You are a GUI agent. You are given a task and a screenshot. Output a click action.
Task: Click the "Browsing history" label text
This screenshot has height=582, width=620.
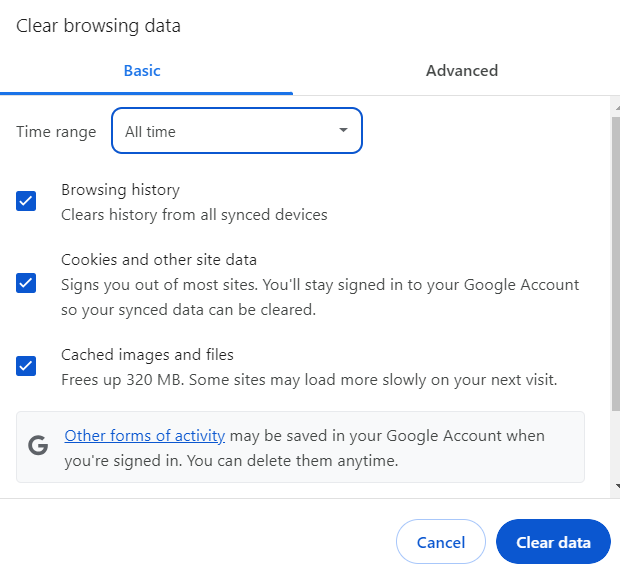121,190
